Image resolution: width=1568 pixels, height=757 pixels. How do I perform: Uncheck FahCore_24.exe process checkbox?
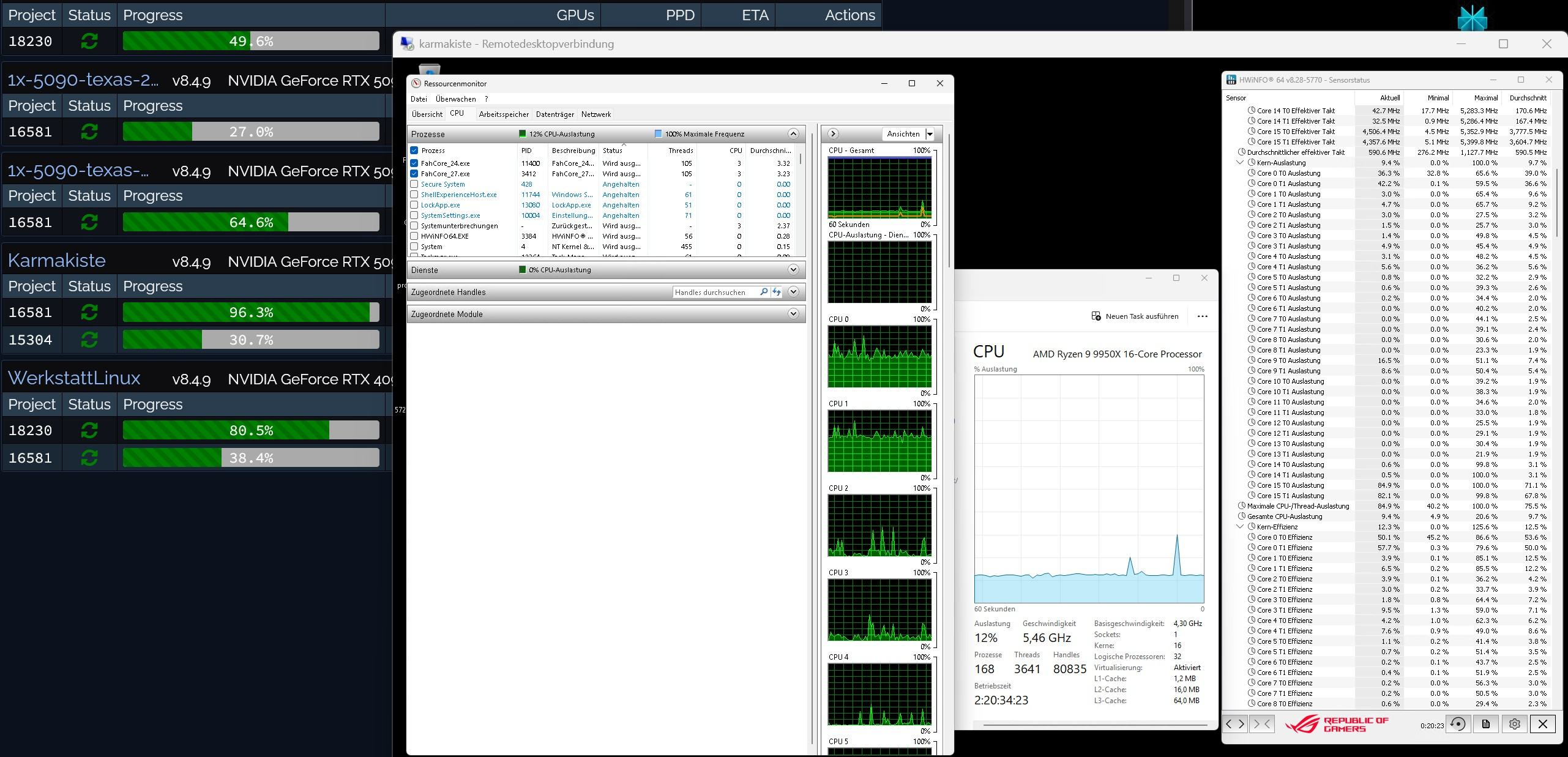click(414, 163)
